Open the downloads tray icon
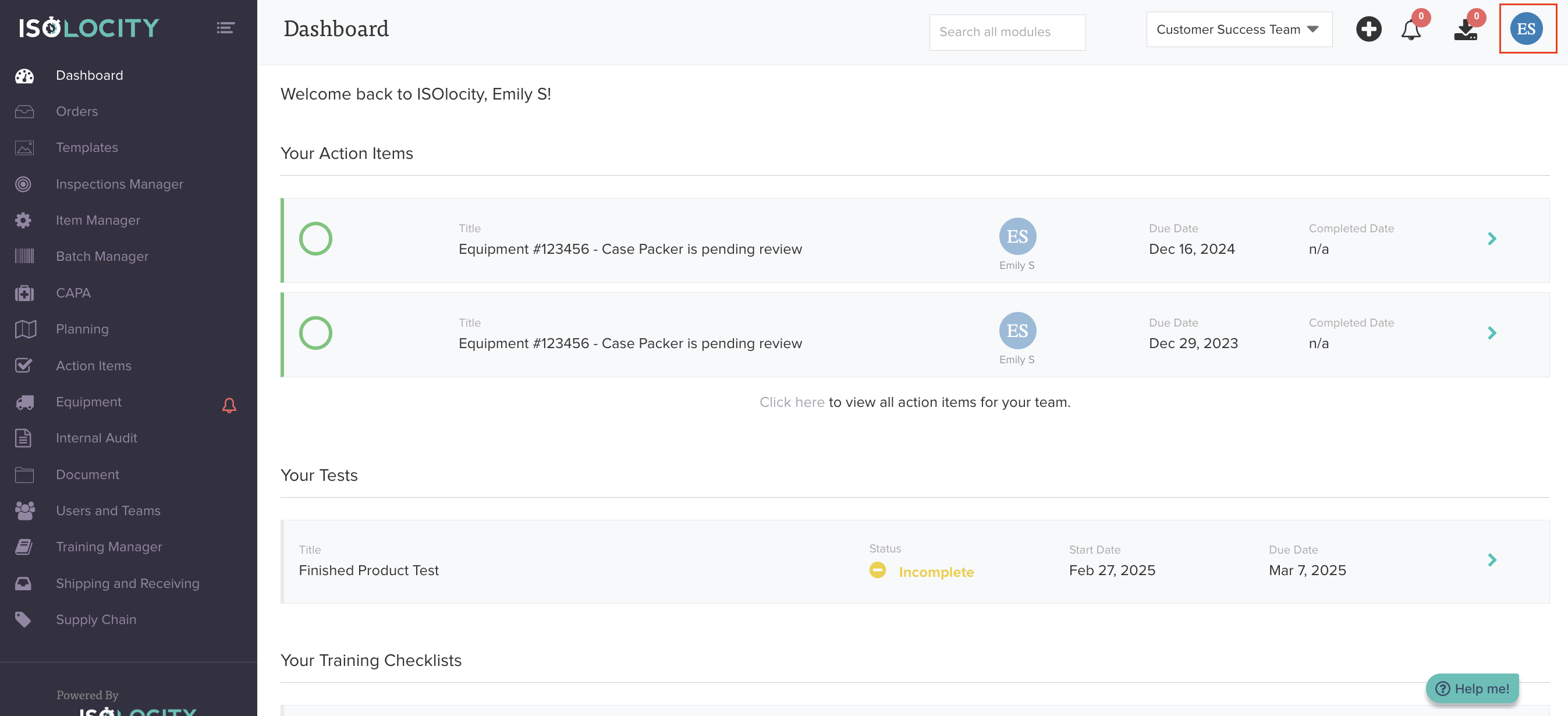Viewport: 1568px width, 716px height. tap(1465, 29)
